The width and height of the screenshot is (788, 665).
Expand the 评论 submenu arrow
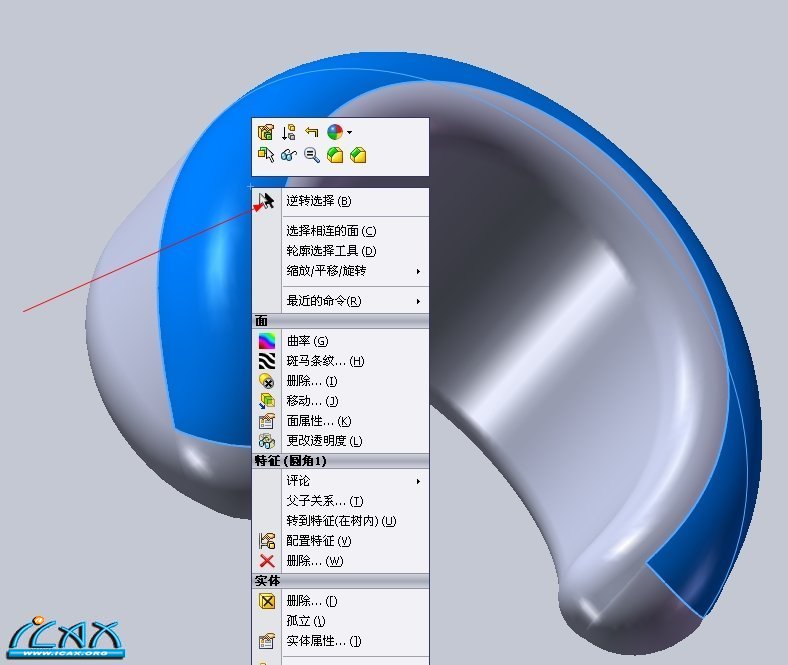418,482
